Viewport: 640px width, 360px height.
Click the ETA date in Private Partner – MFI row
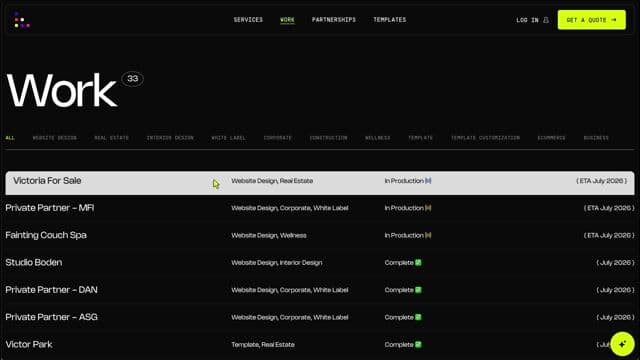(609, 208)
